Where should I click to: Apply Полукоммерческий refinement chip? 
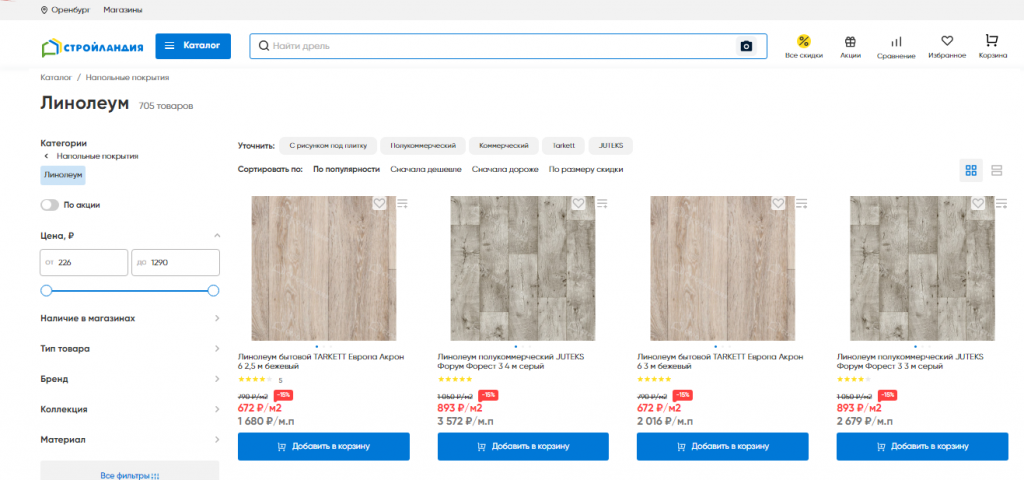point(423,146)
